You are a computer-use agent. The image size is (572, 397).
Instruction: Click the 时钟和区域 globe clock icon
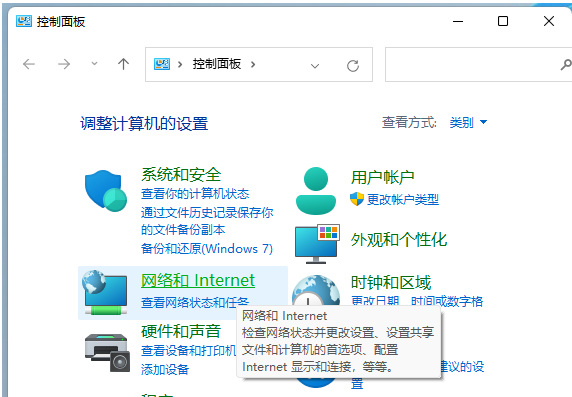click(x=316, y=291)
